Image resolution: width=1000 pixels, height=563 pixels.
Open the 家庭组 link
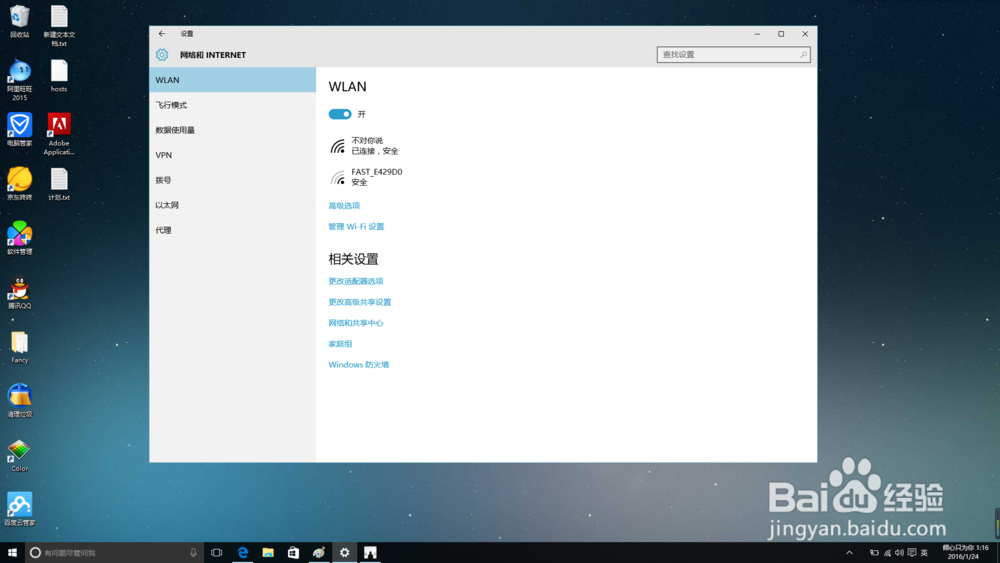pyautogui.click(x=341, y=344)
